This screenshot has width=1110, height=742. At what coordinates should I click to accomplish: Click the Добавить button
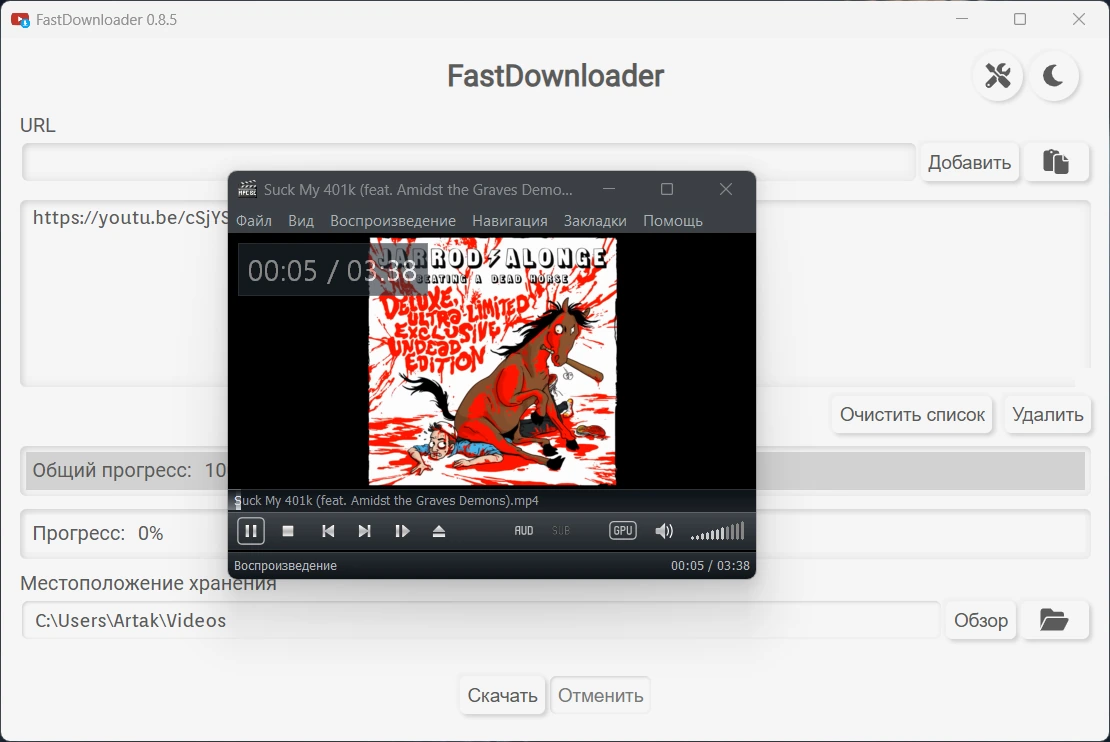click(969, 162)
